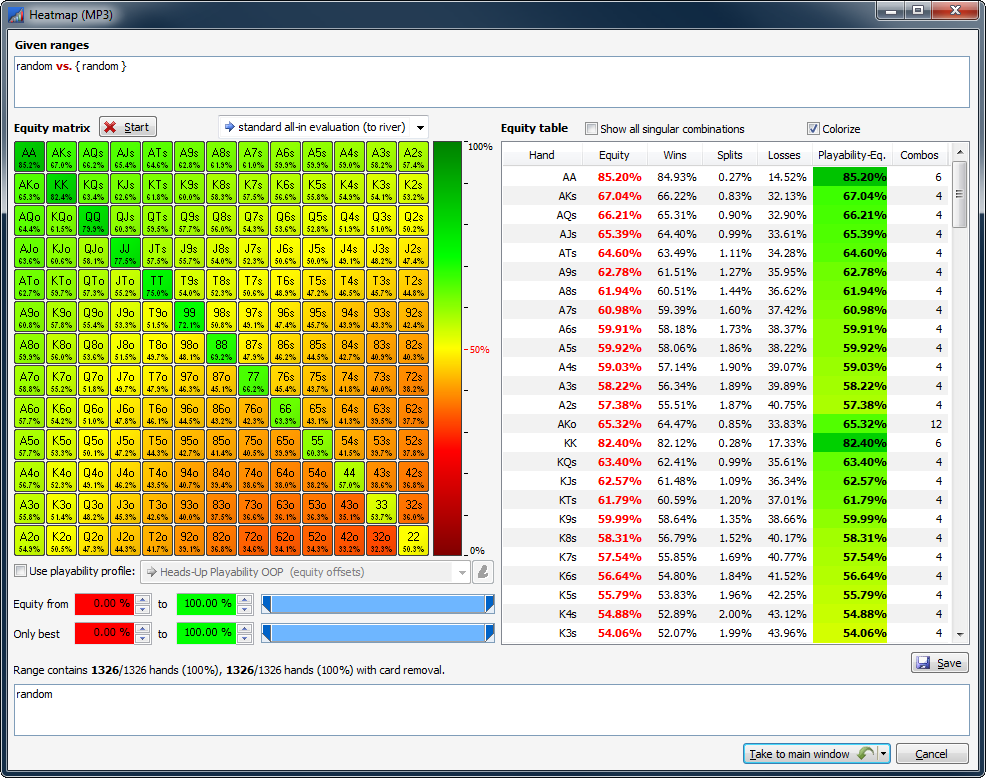Viewport: 986px width, 778px height.
Task: Select the AKo cell in equity matrix
Action: (x=30, y=189)
